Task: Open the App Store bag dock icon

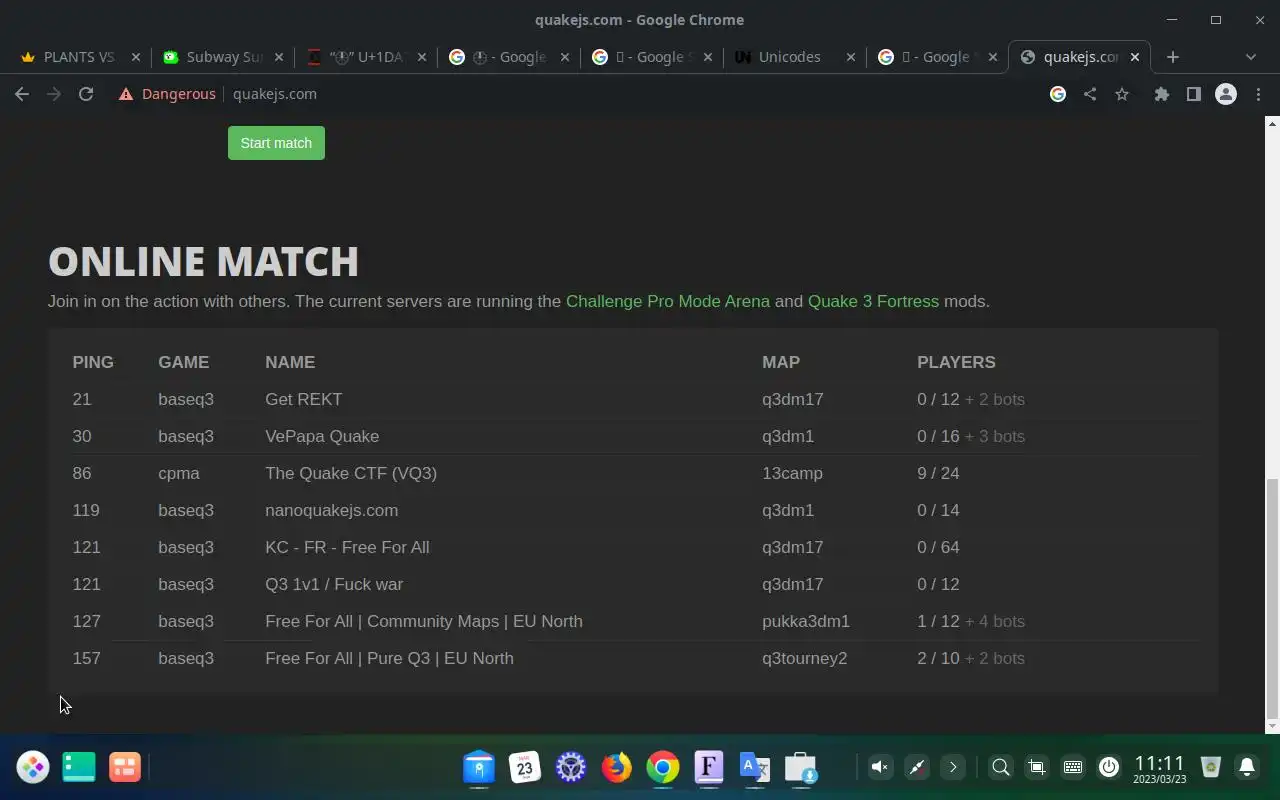Action: [801, 767]
